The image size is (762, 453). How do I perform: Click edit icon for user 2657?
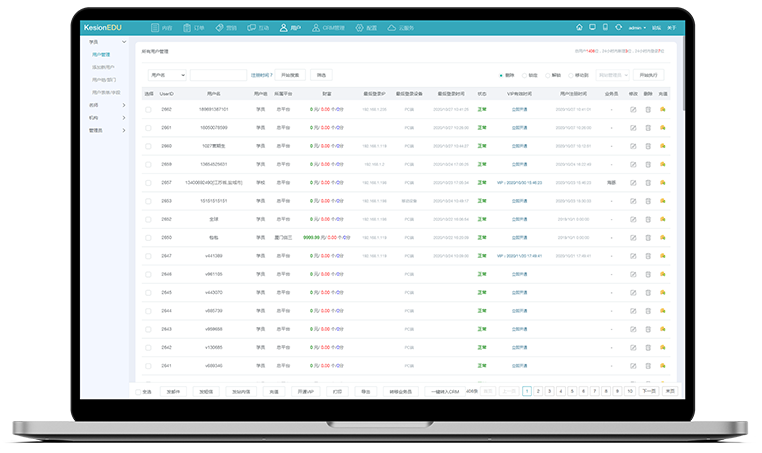coord(632,183)
